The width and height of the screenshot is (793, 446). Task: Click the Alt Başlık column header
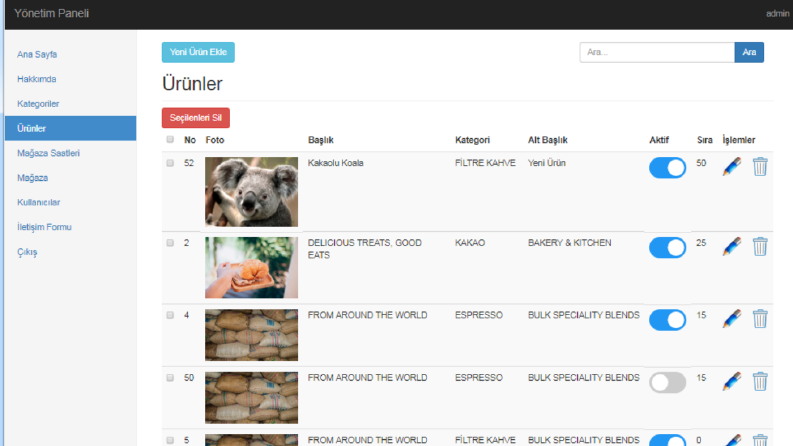click(548, 140)
